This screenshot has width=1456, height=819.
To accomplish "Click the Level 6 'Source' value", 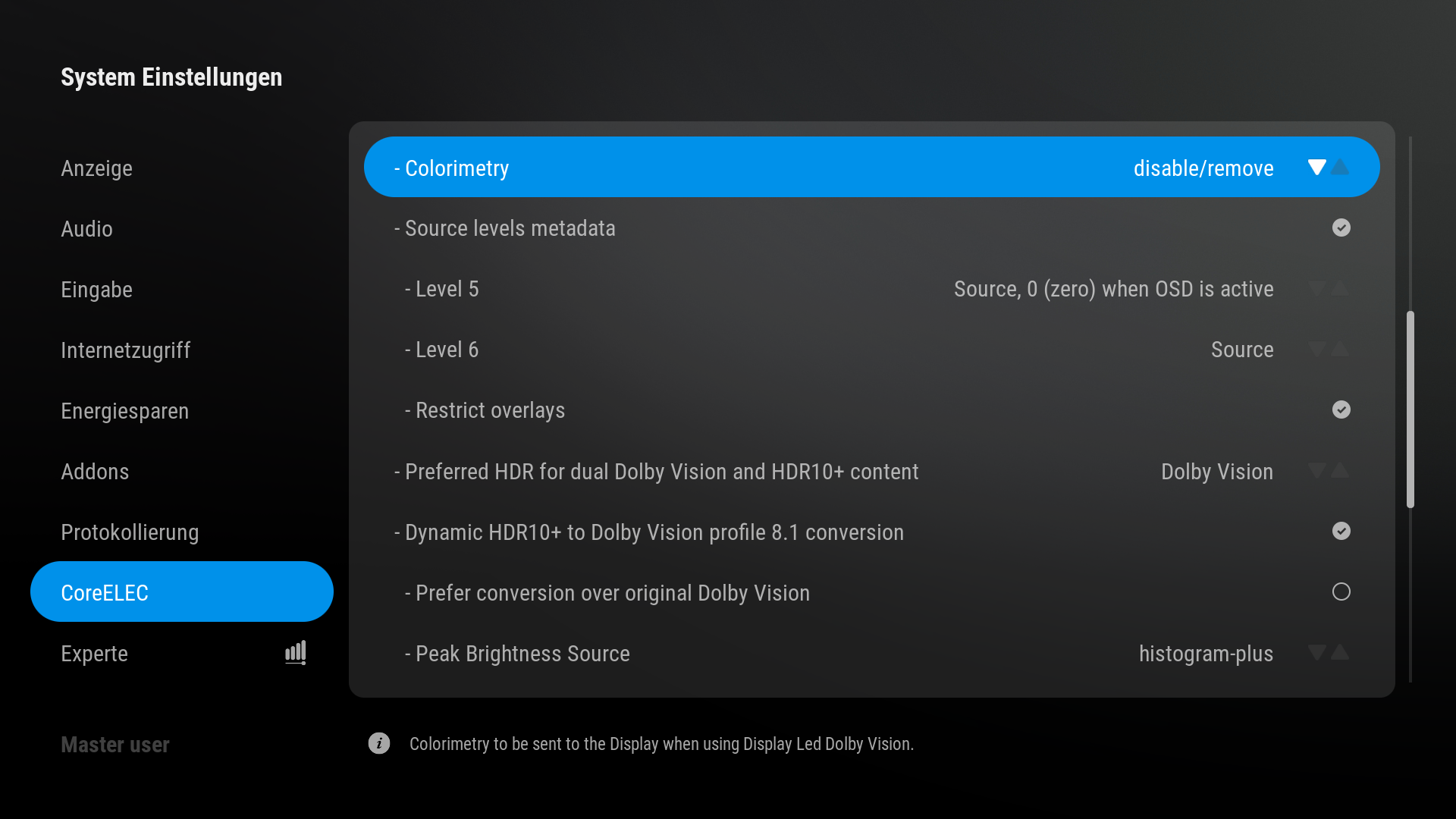I will coord(1242,350).
